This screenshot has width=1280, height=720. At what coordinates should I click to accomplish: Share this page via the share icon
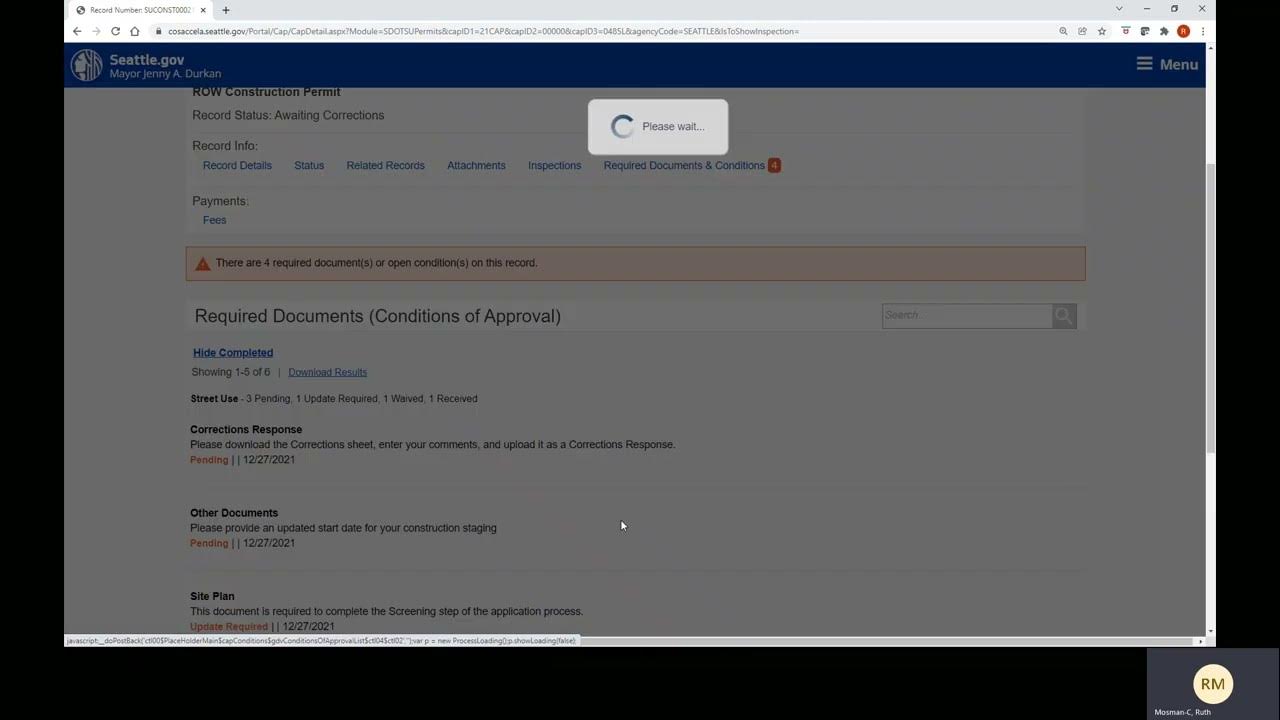[x=1082, y=31]
